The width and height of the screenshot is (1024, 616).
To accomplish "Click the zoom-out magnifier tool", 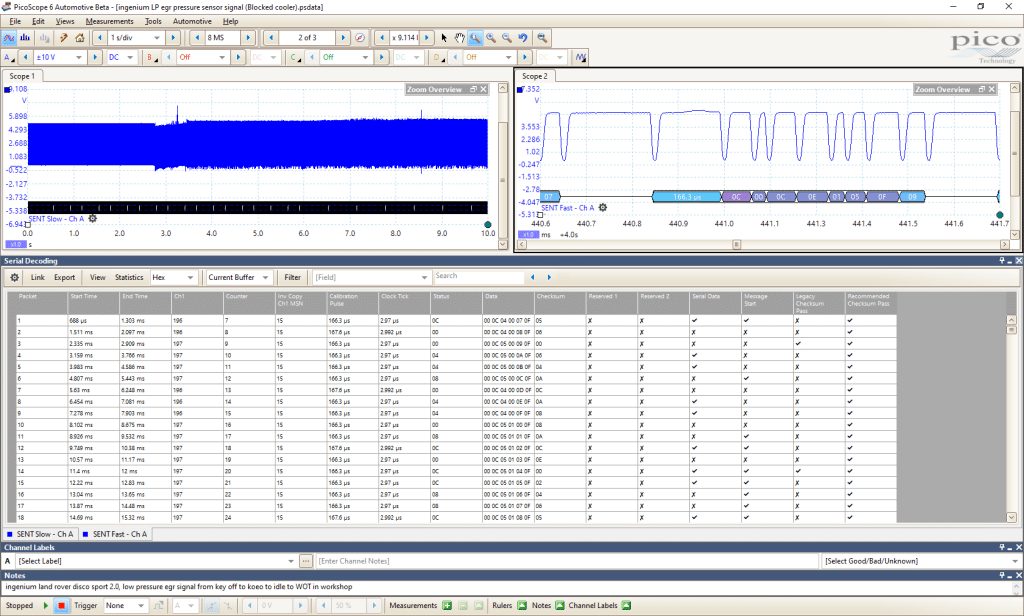I will (x=507, y=38).
